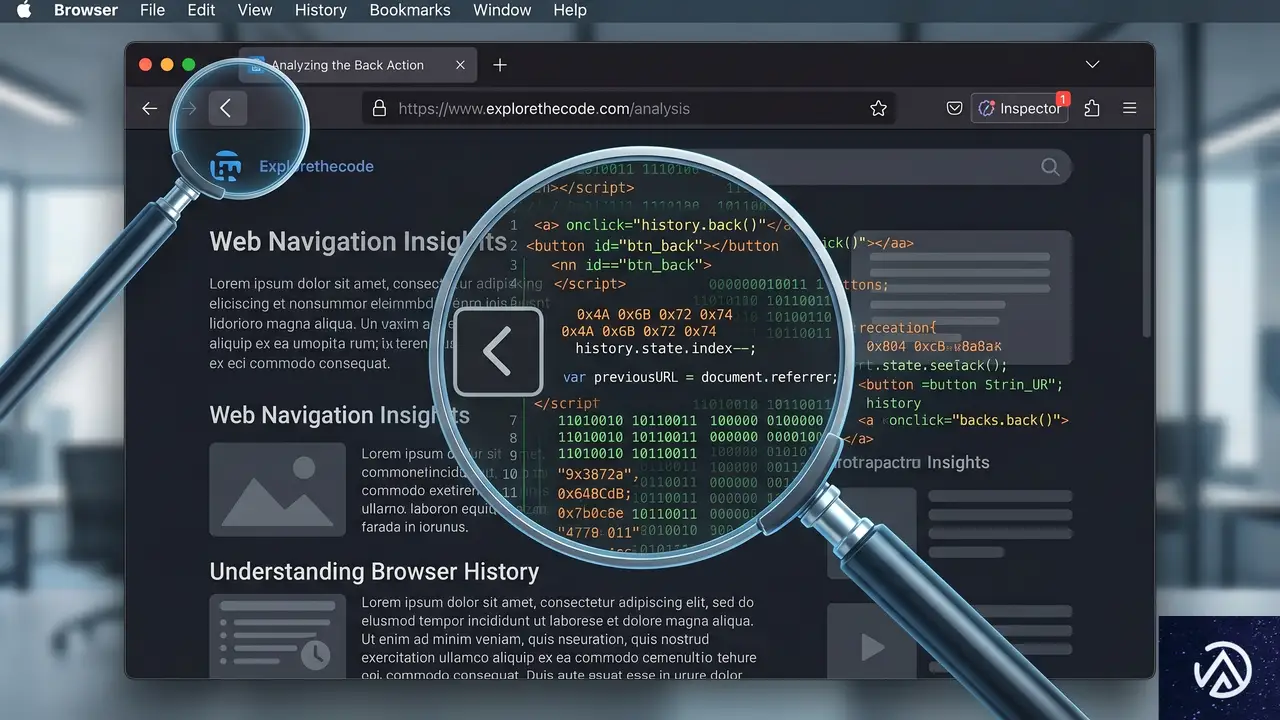Open the Help menu
Image resolution: width=1280 pixels, height=720 pixels.
pyautogui.click(x=570, y=10)
